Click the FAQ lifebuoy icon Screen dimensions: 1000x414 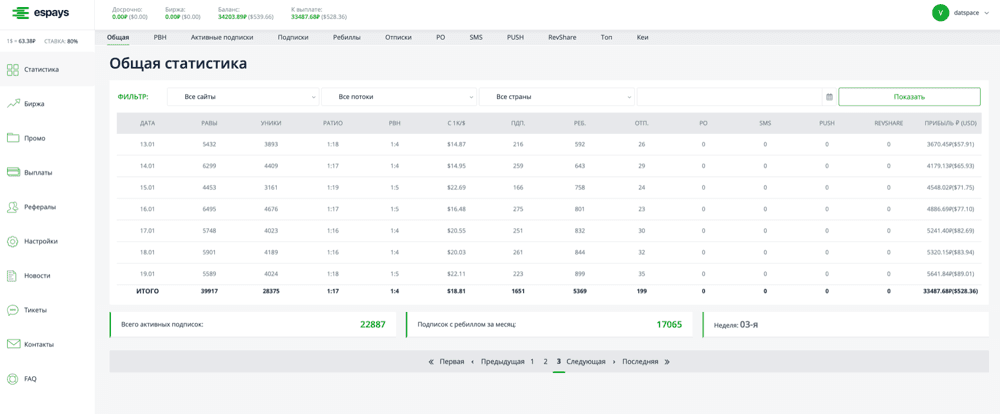[13, 378]
